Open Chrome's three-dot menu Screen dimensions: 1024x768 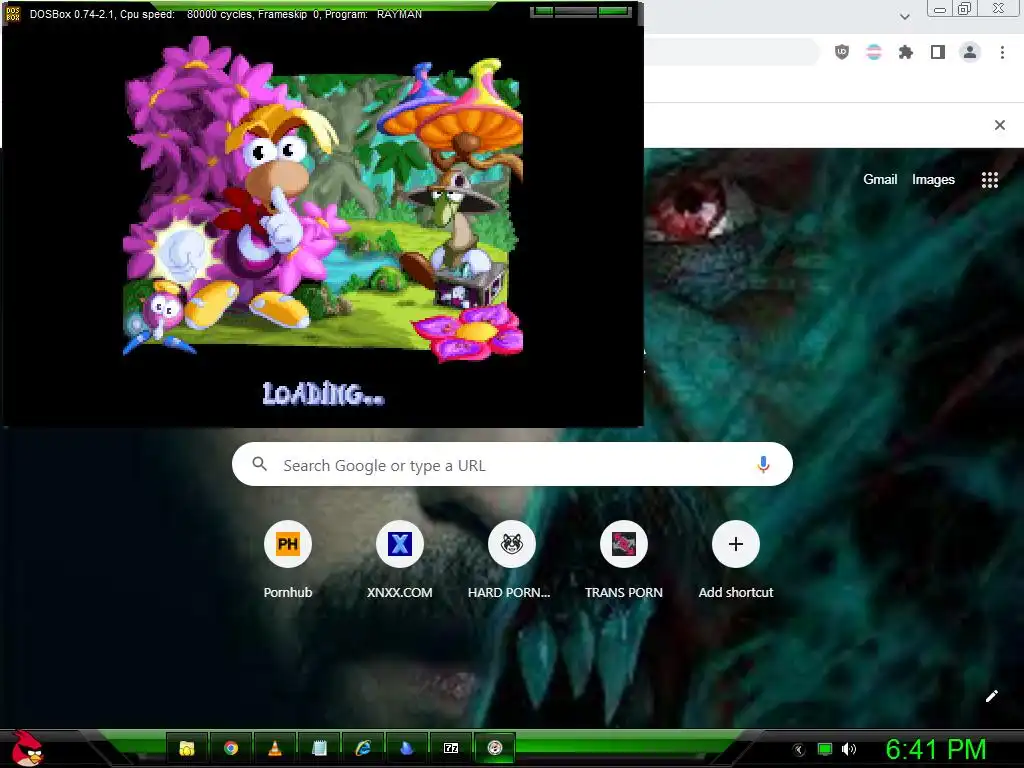pos(1002,52)
